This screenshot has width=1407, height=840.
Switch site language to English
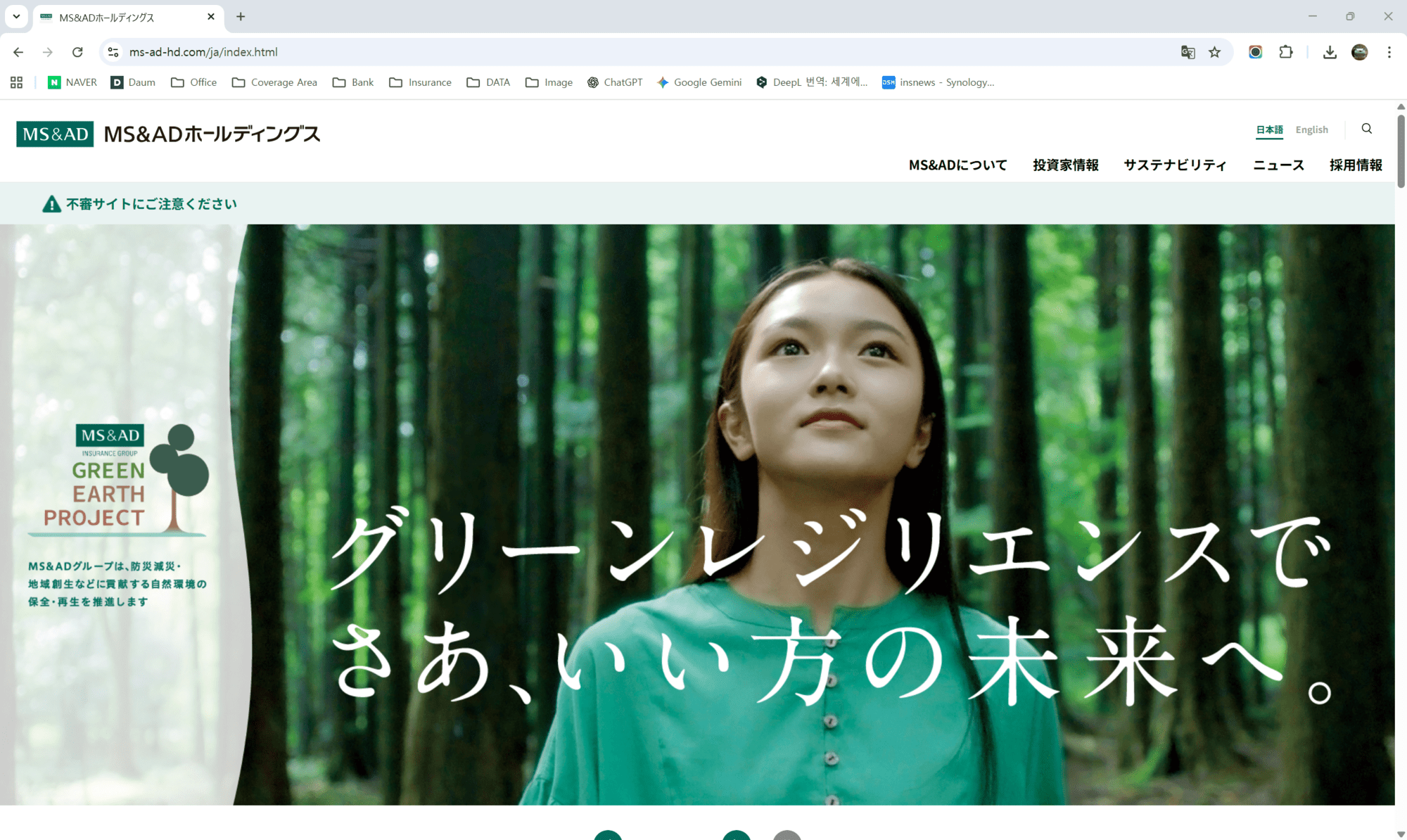[x=1311, y=129]
